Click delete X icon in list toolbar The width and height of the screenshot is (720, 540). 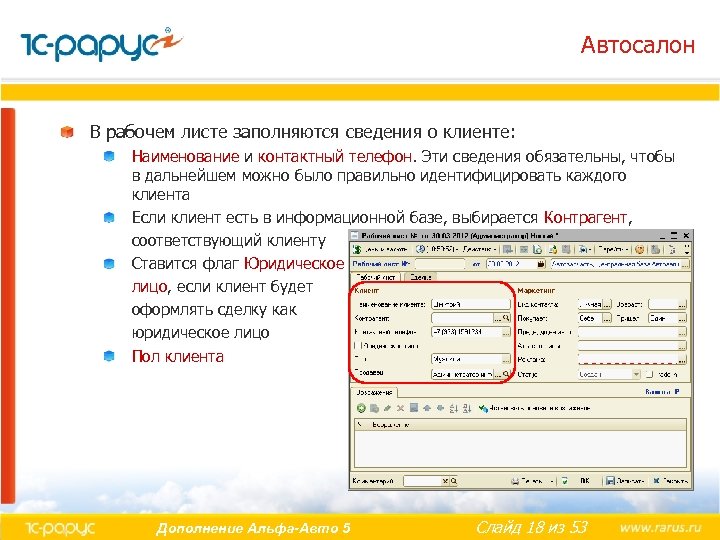pyautogui.click(x=400, y=408)
